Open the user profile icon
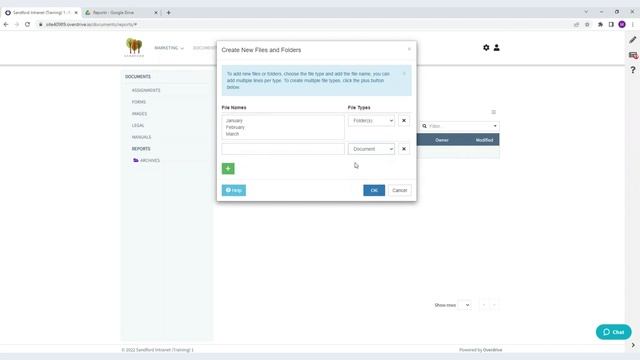Viewport: 640px width, 360px height. coord(496,48)
